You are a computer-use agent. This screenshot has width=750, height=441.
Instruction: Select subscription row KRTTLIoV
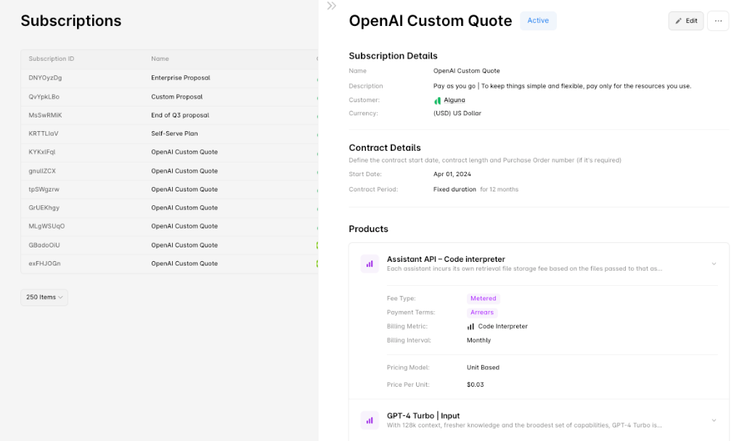click(x=169, y=134)
